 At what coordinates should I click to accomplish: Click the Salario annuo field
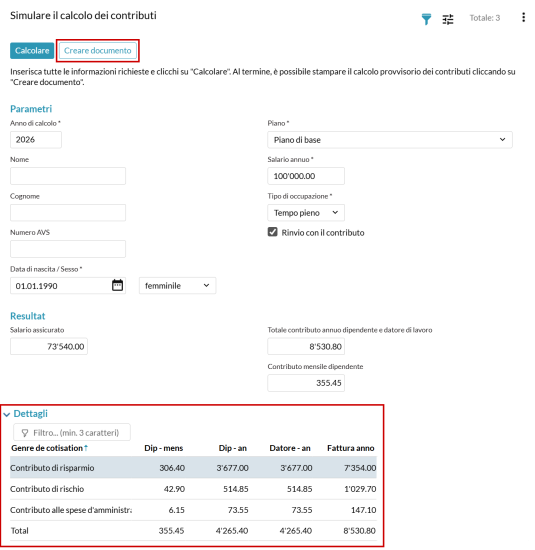[x=306, y=176]
